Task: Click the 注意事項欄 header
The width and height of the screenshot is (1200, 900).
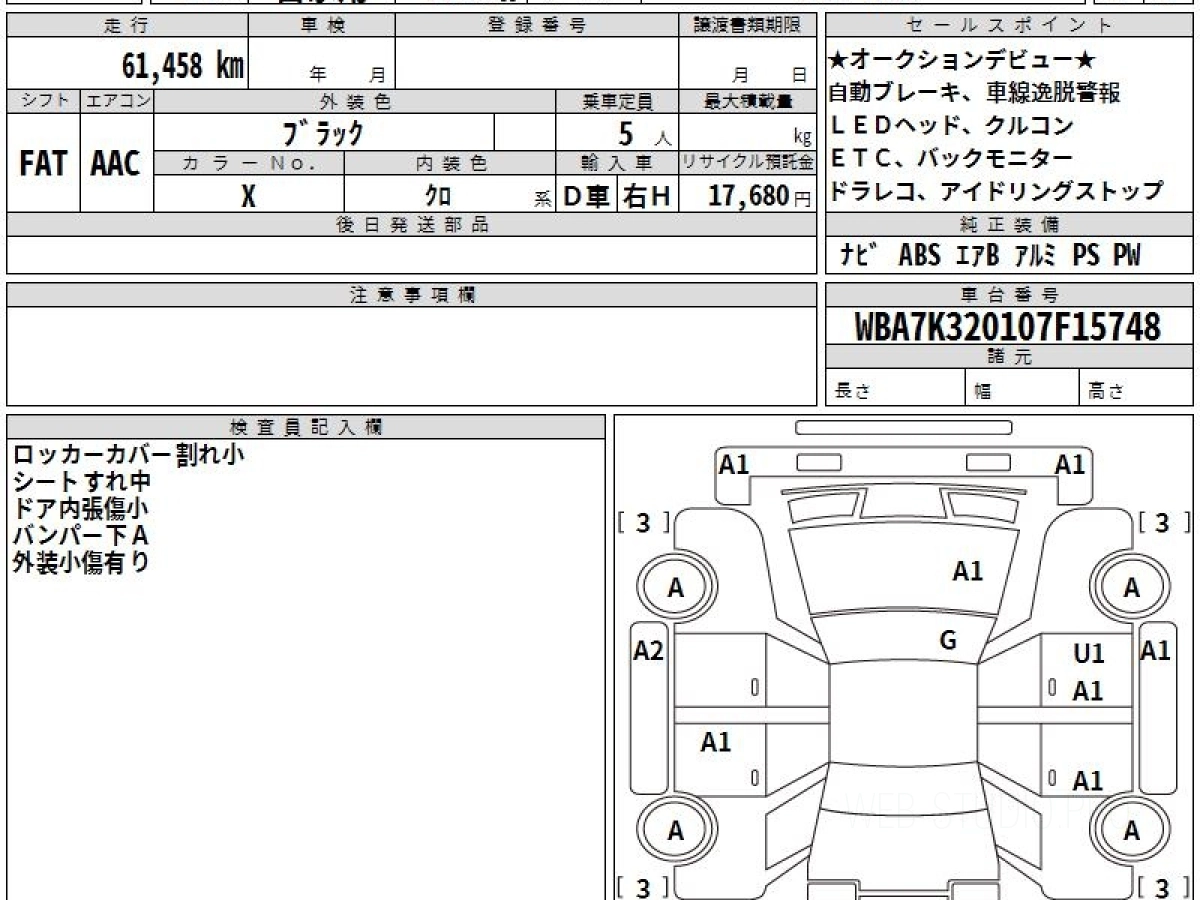Action: pyautogui.click(x=411, y=295)
